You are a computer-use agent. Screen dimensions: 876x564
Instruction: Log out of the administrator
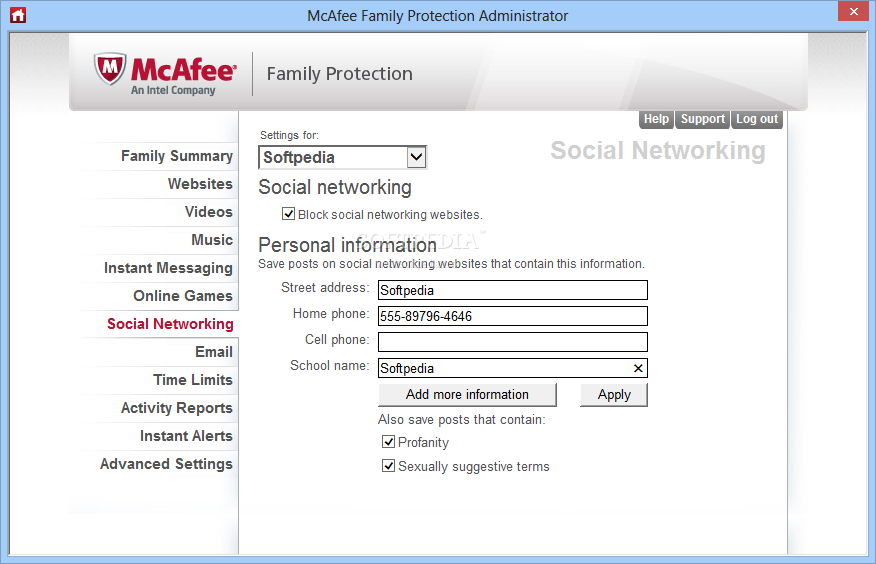[x=756, y=119]
